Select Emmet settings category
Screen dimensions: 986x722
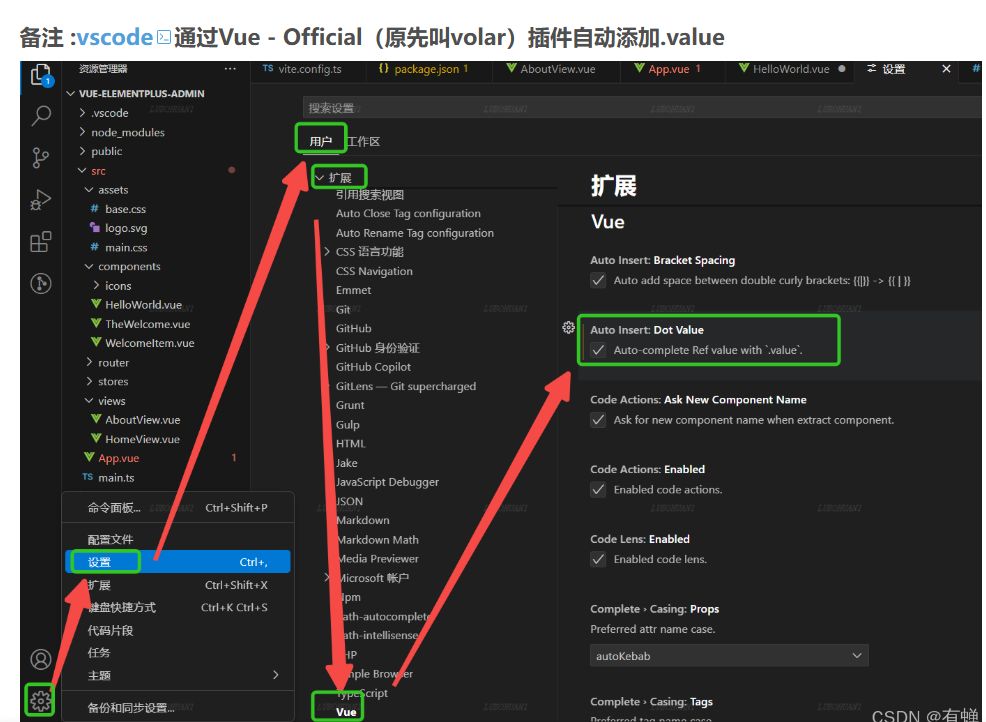pos(353,290)
